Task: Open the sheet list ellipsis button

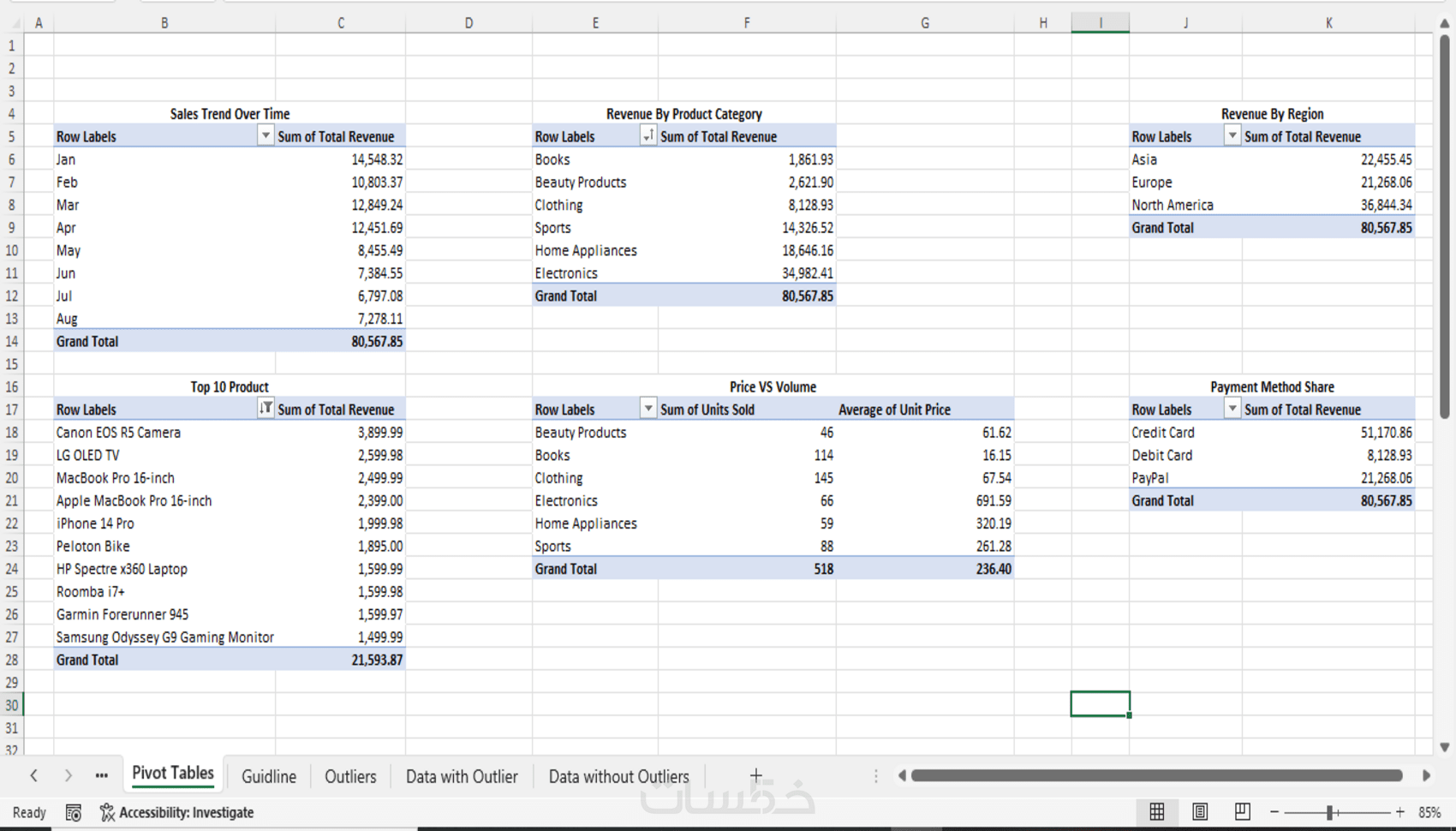Action: [x=102, y=775]
